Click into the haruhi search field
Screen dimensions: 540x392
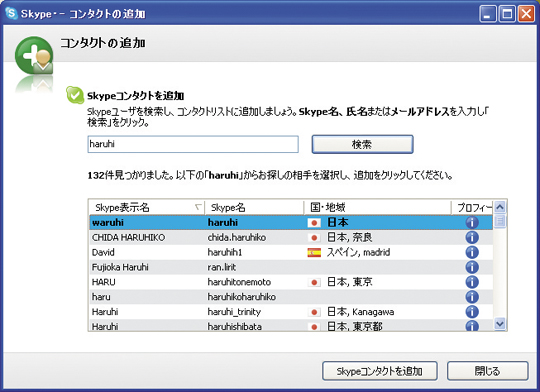click(193, 144)
